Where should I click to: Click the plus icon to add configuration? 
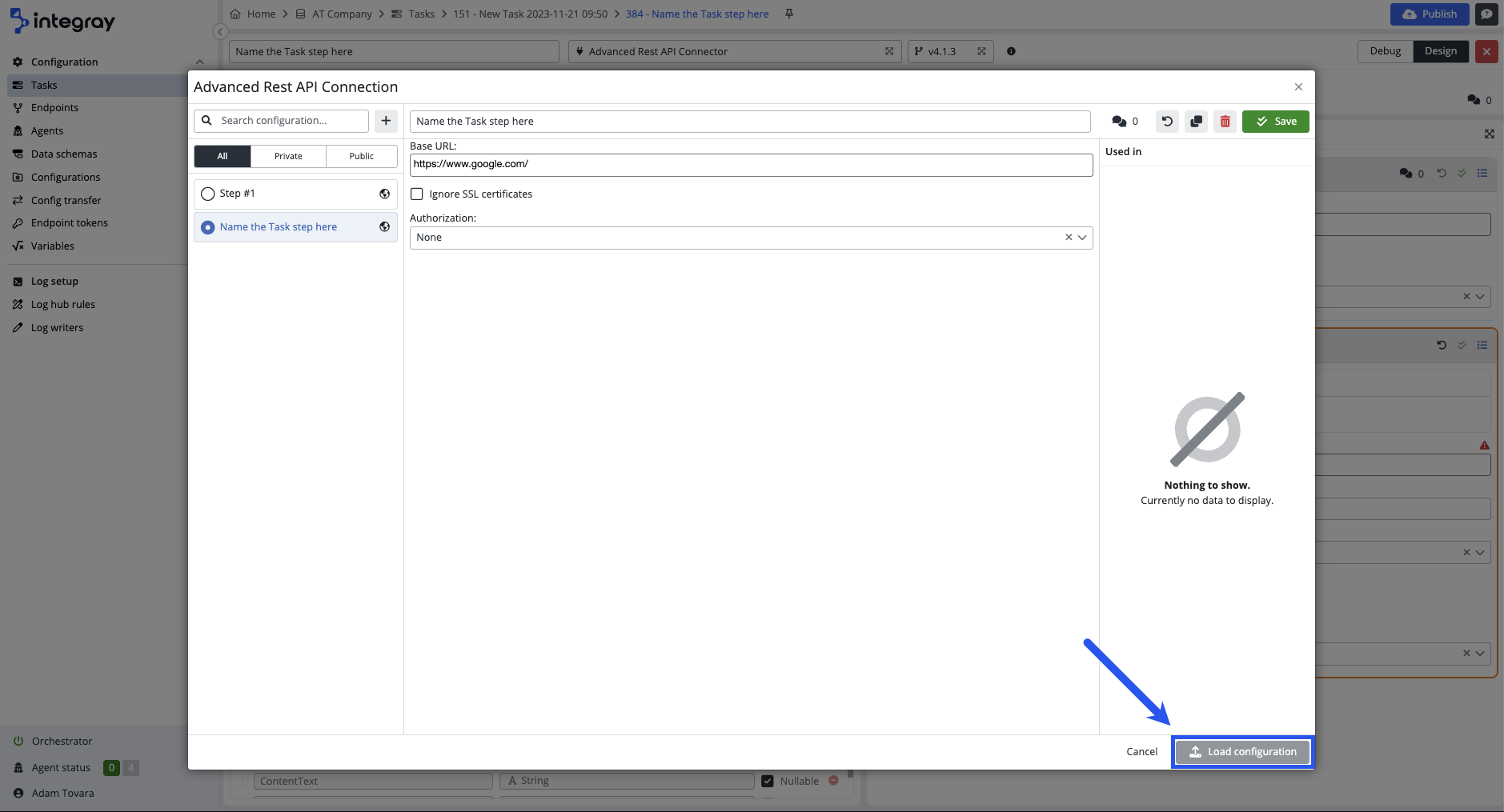pos(386,121)
